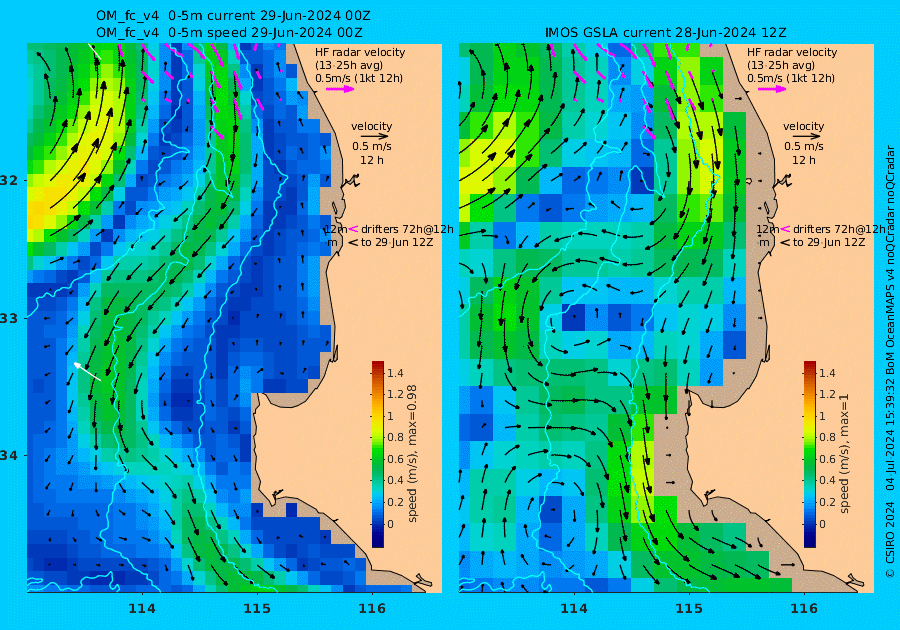
Task: Click the 'velocity' legend word in IMOS GSLA panel
Action: click(x=804, y=126)
